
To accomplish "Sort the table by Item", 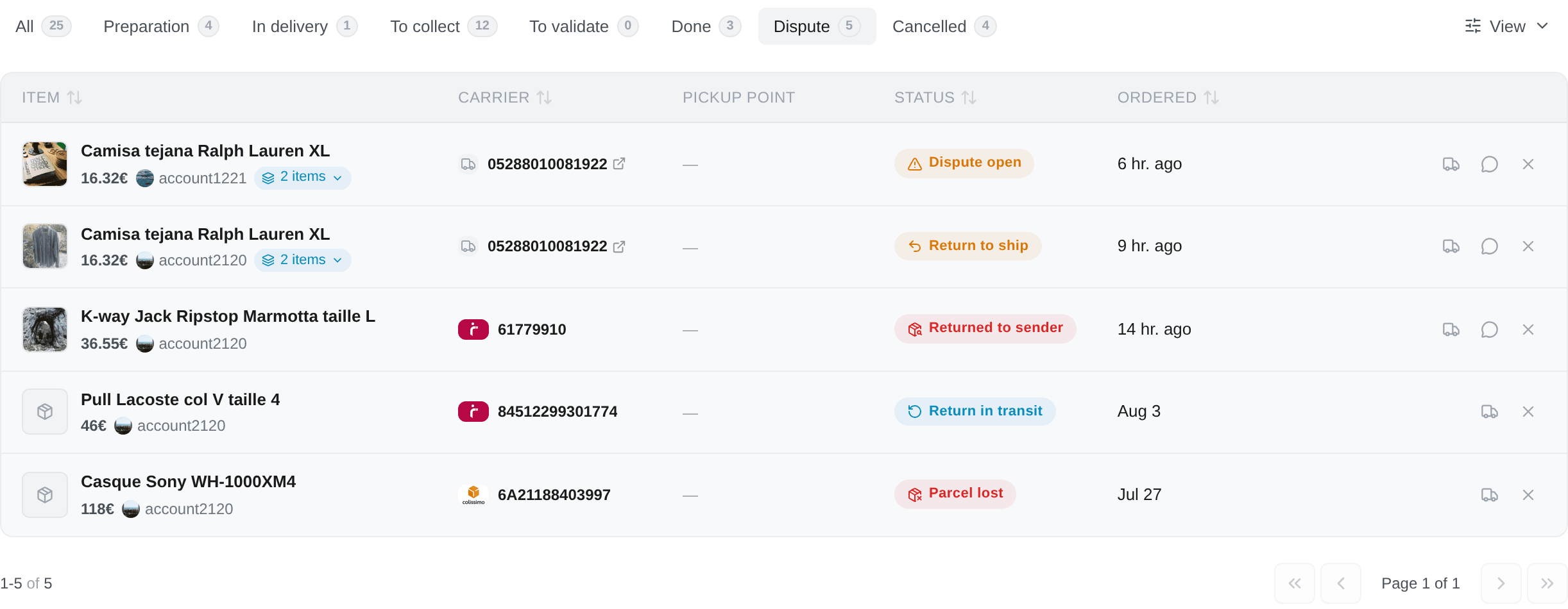I will point(52,97).
